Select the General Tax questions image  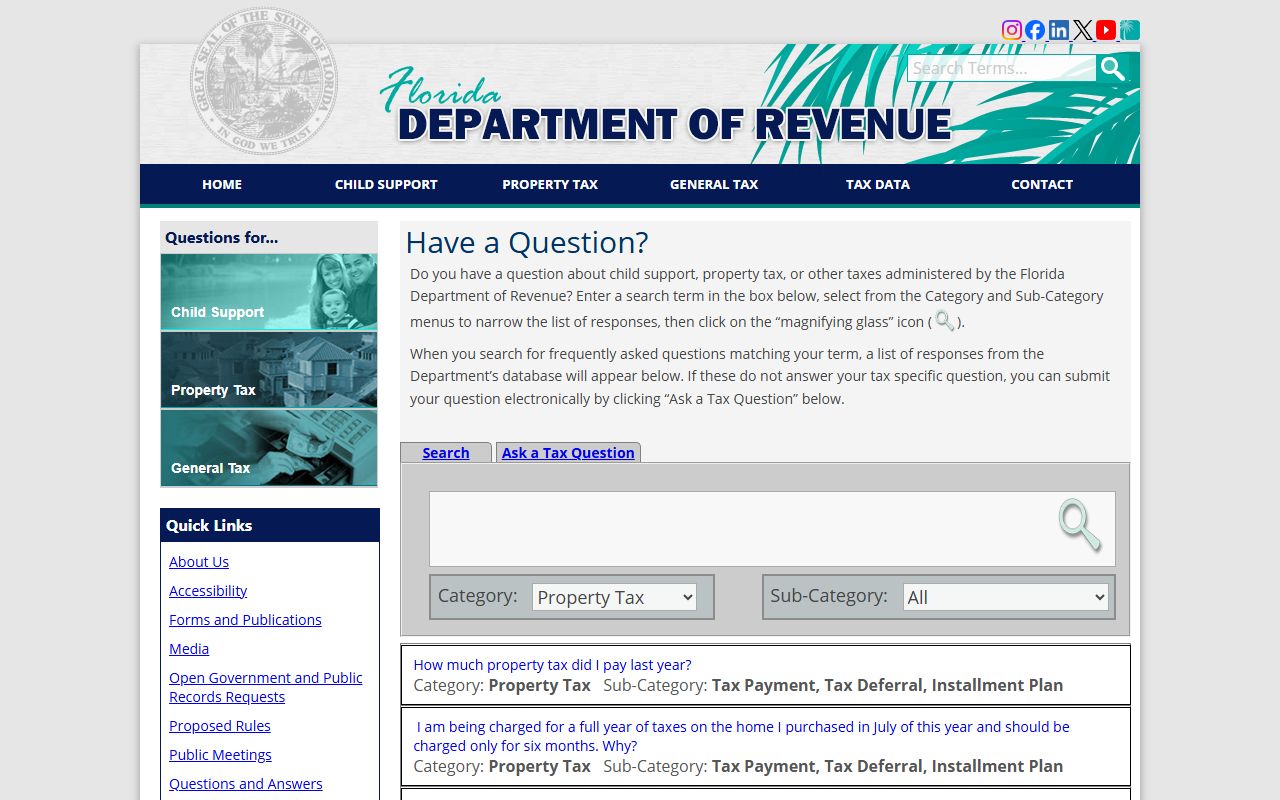(269, 448)
